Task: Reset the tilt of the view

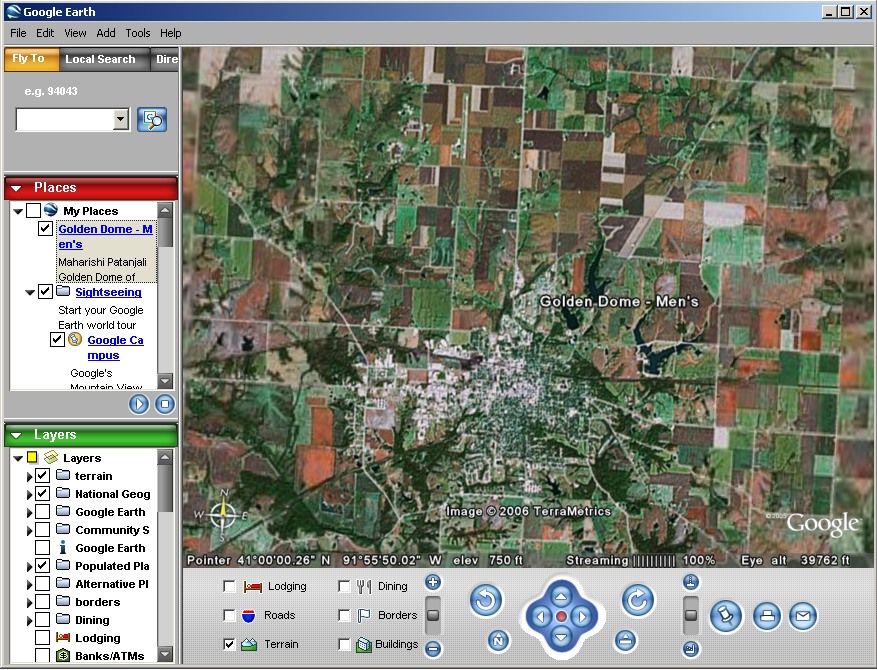Action: tap(625, 640)
